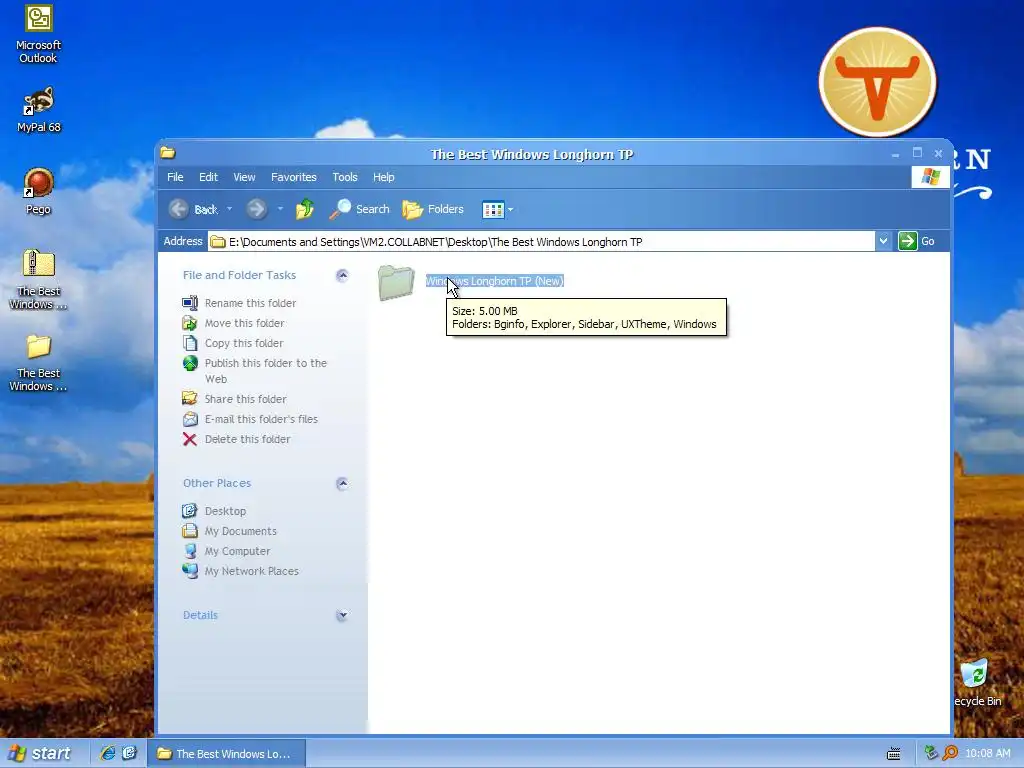
Task: Click Windows Longhorn TP (New) folder name
Action: [x=494, y=281]
